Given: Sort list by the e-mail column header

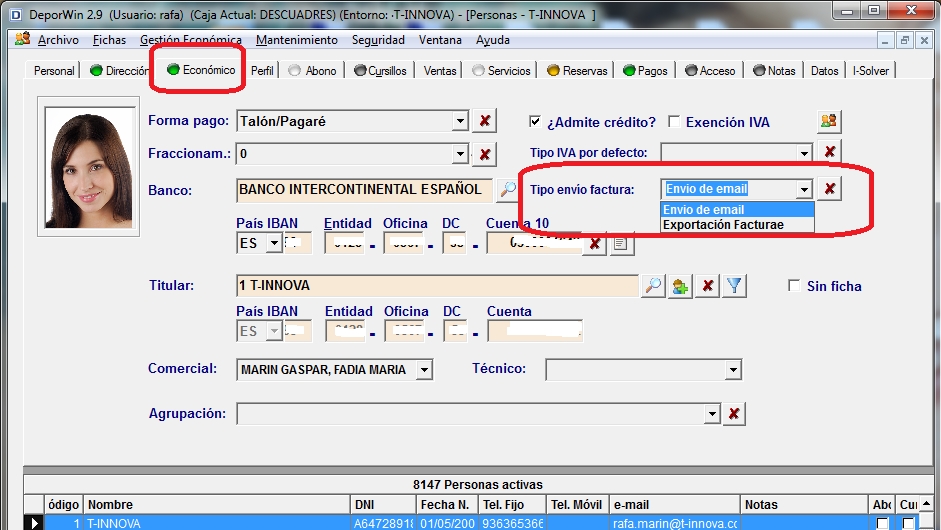Looking at the screenshot, I should (675, 505).
